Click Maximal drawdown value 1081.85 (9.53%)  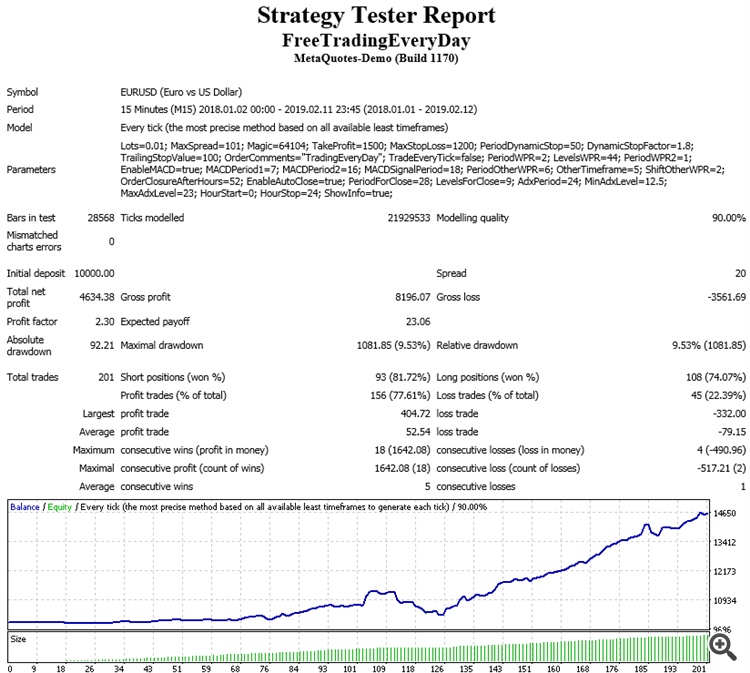coord(394,346)
